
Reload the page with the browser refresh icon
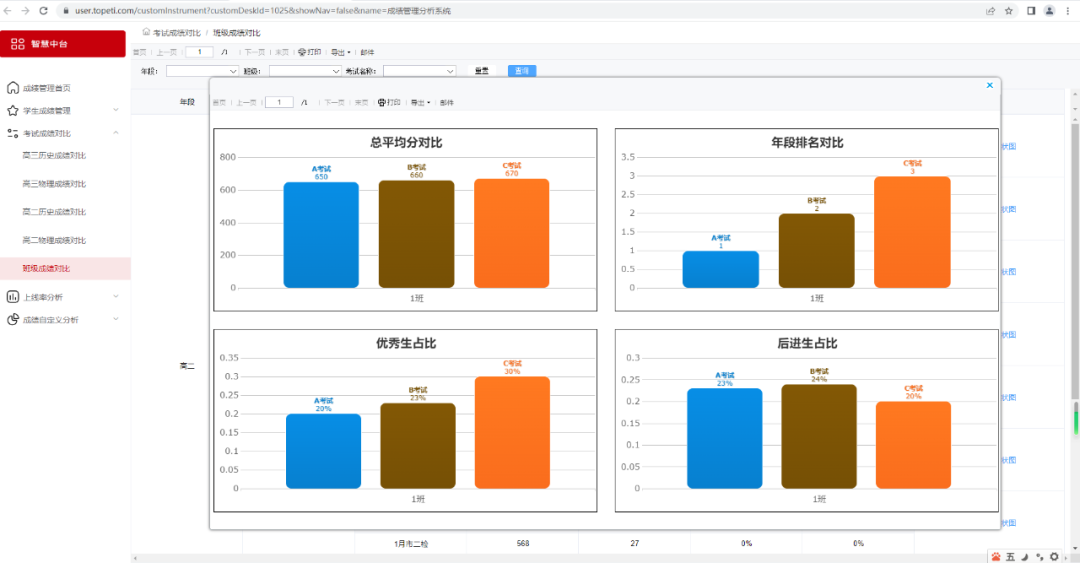pyautogui.click(x=43, y=11)
